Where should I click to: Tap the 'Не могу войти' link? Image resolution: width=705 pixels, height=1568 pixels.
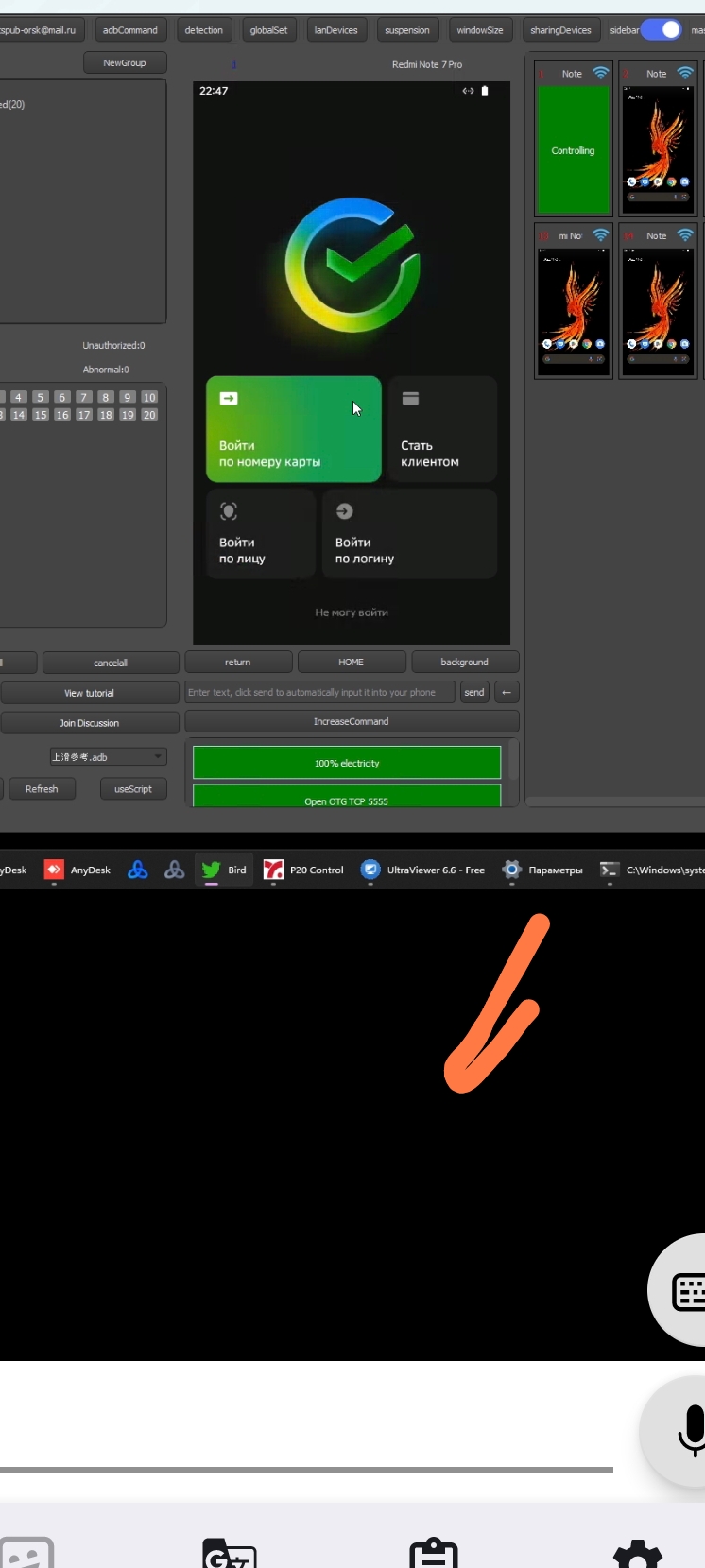[x=352, y=612]
